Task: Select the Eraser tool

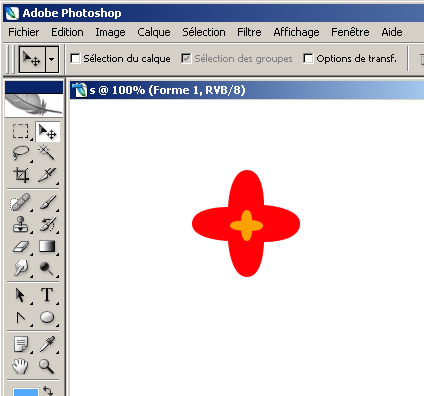Action: [21, 247]
